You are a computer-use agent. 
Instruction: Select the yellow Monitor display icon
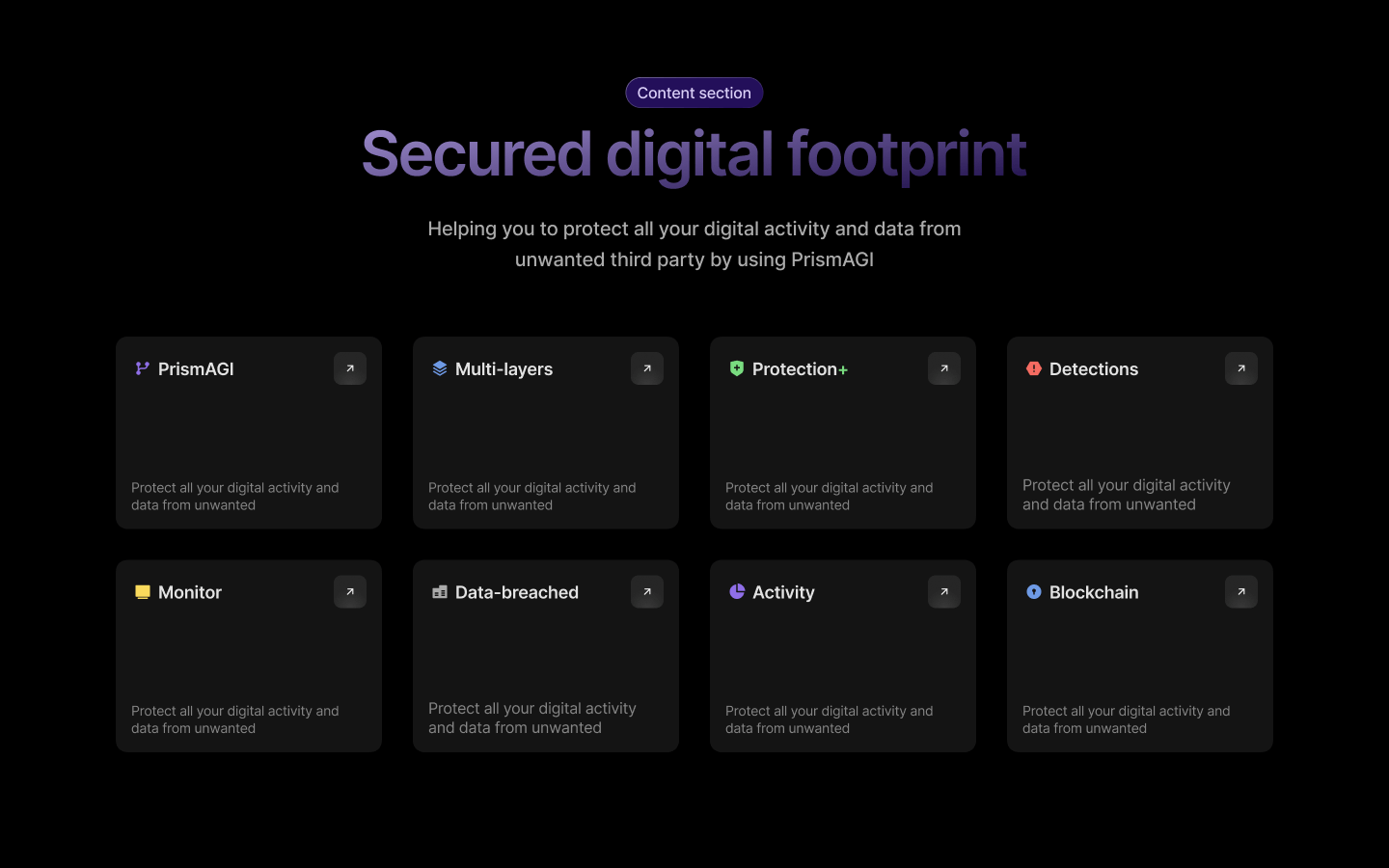point(142,592)
